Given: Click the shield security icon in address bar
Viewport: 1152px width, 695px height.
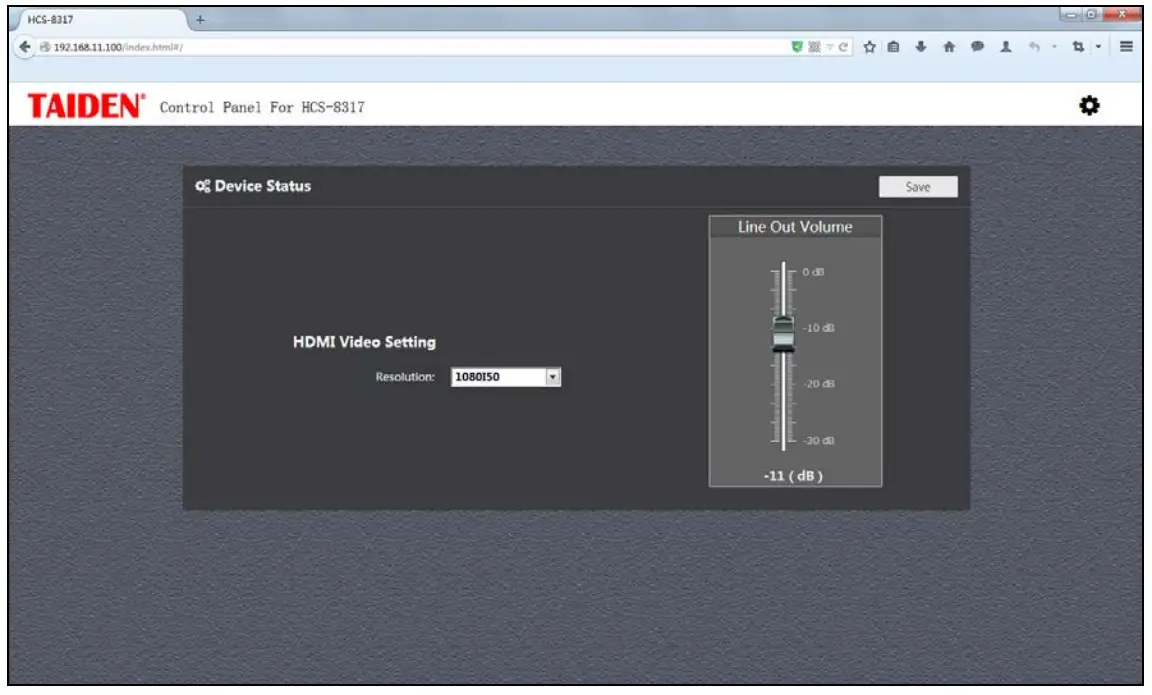Looking at the screenshot, I should pyautogui.click(x=795, y=46).
